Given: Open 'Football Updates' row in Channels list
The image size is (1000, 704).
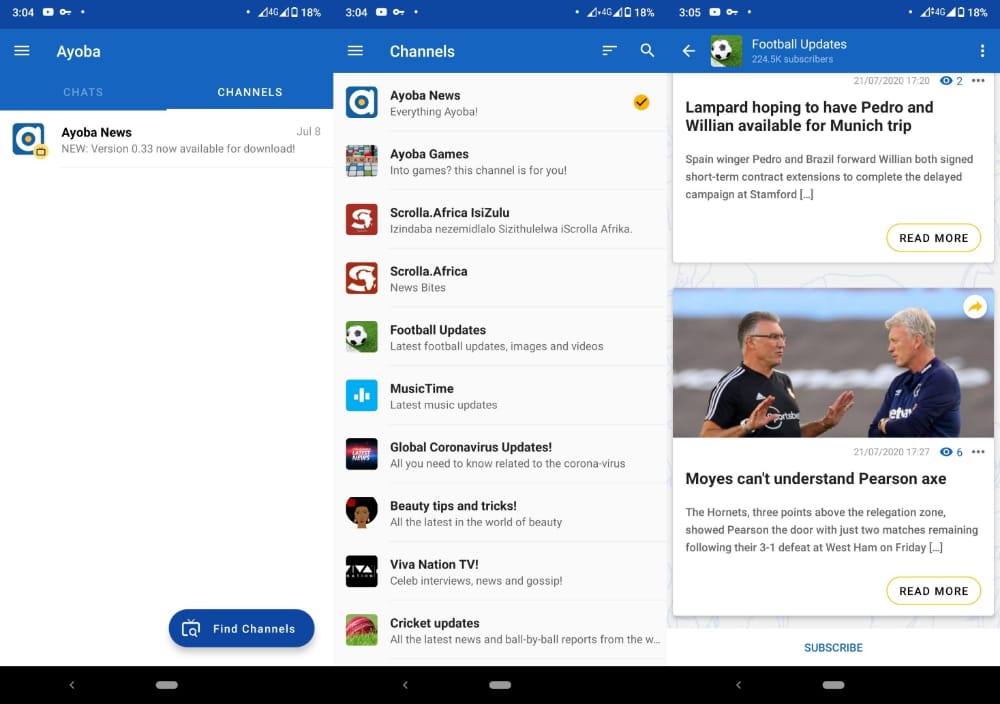Looking at the screenshot, I should tap(499, 337).
